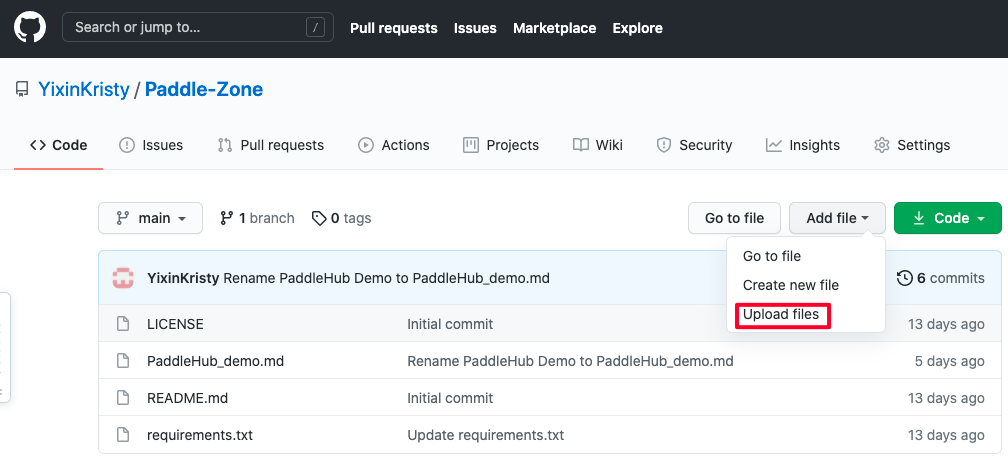Viewport: 1008px width, 466px height.
Task: Click the Wiki tab book icon
Action: click(580, 145)
